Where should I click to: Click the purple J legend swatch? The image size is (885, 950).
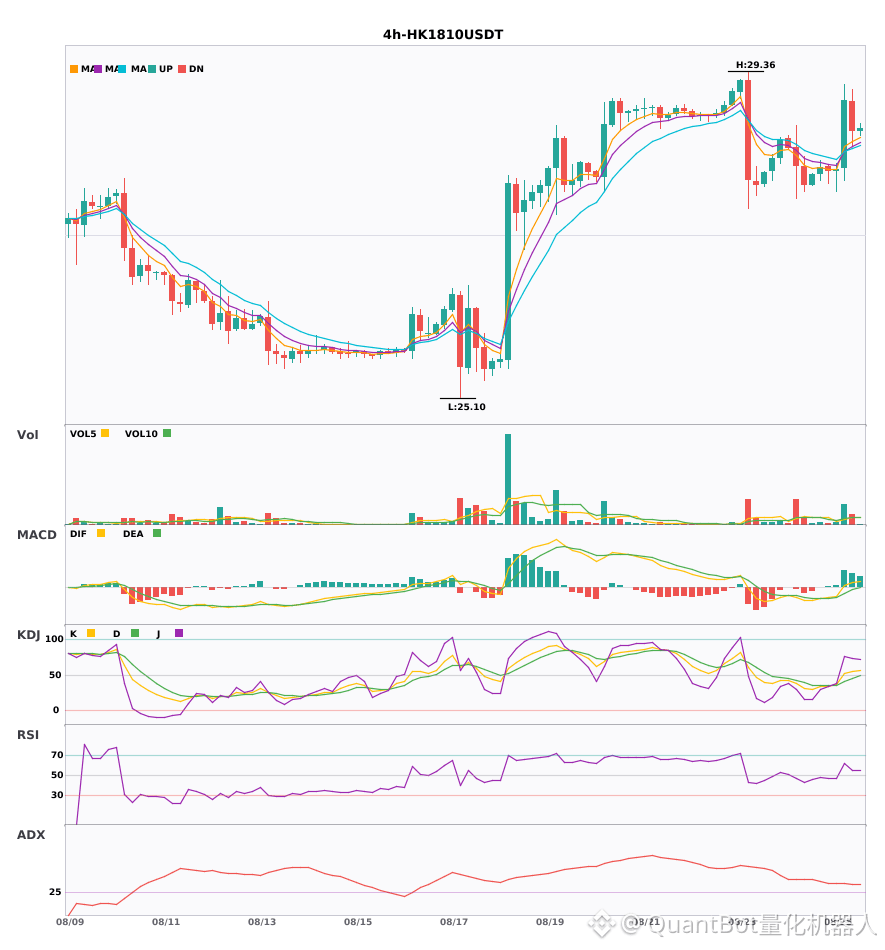(x=179, y=633)
